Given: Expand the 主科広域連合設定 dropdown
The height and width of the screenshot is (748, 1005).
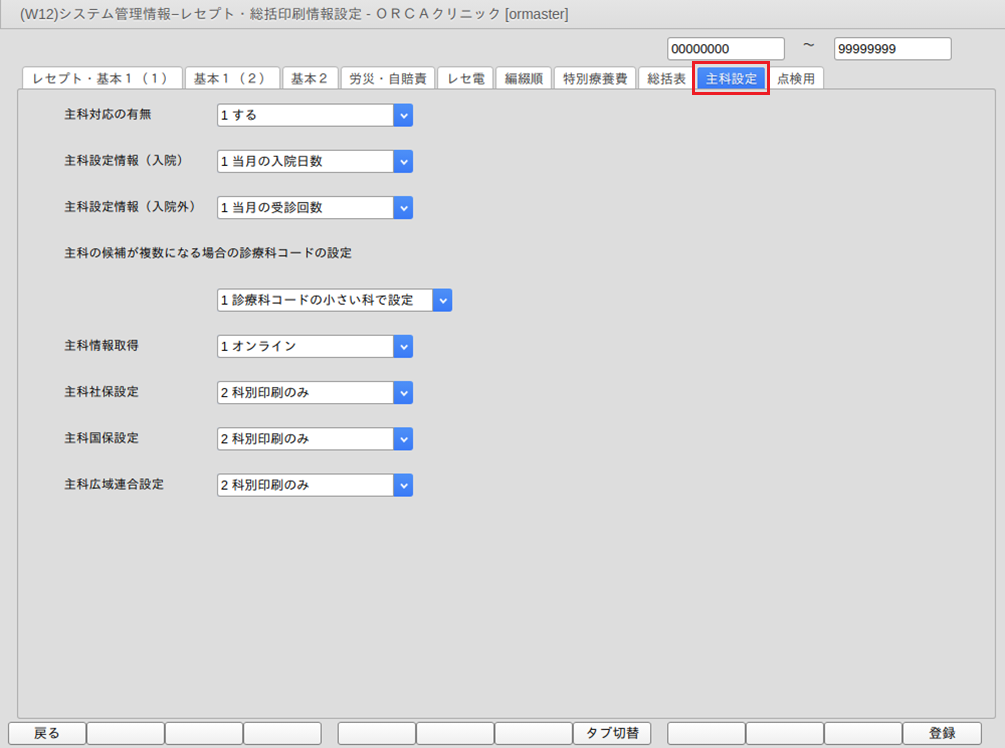Looking at the screenshot, I should tap(403, 484).
